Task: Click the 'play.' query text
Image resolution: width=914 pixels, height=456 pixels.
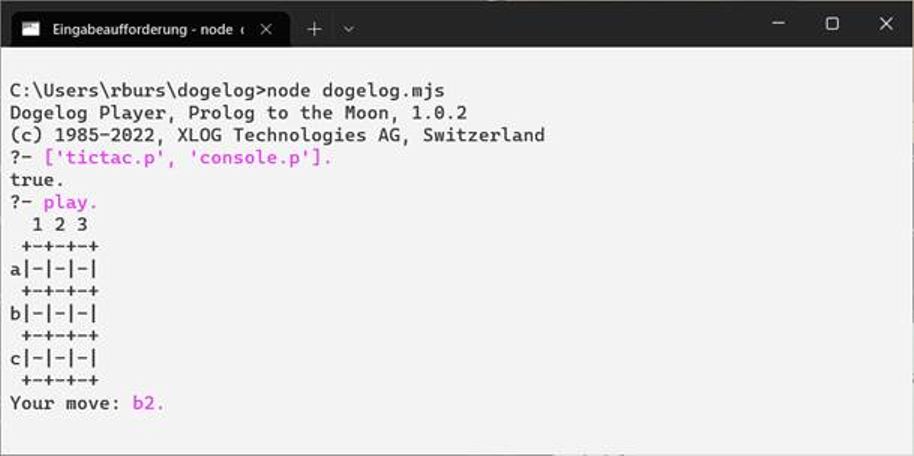Action: pos(71,203)
